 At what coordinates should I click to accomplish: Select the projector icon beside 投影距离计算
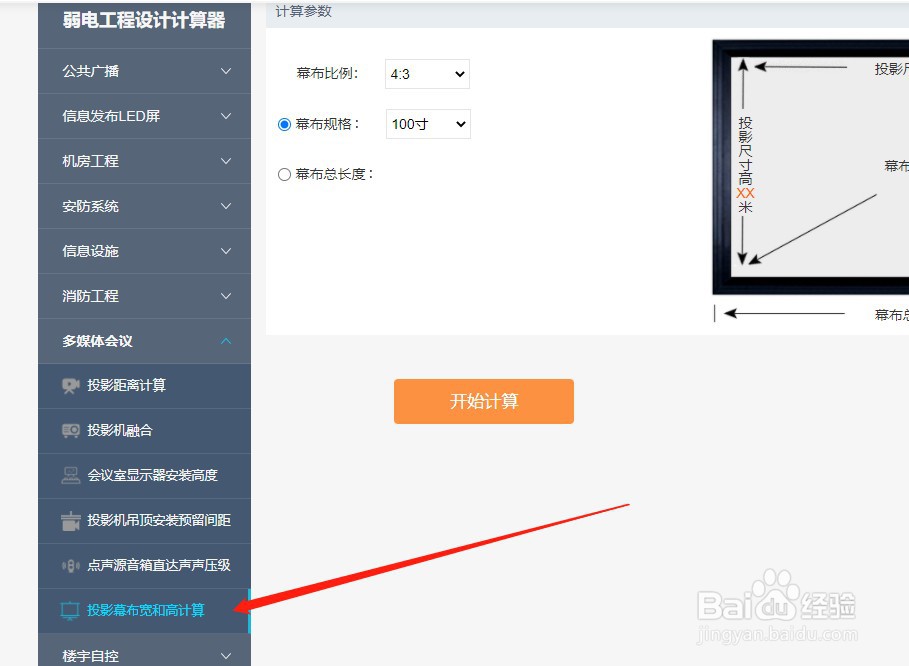pyautogui.click(x=69, y=386)
